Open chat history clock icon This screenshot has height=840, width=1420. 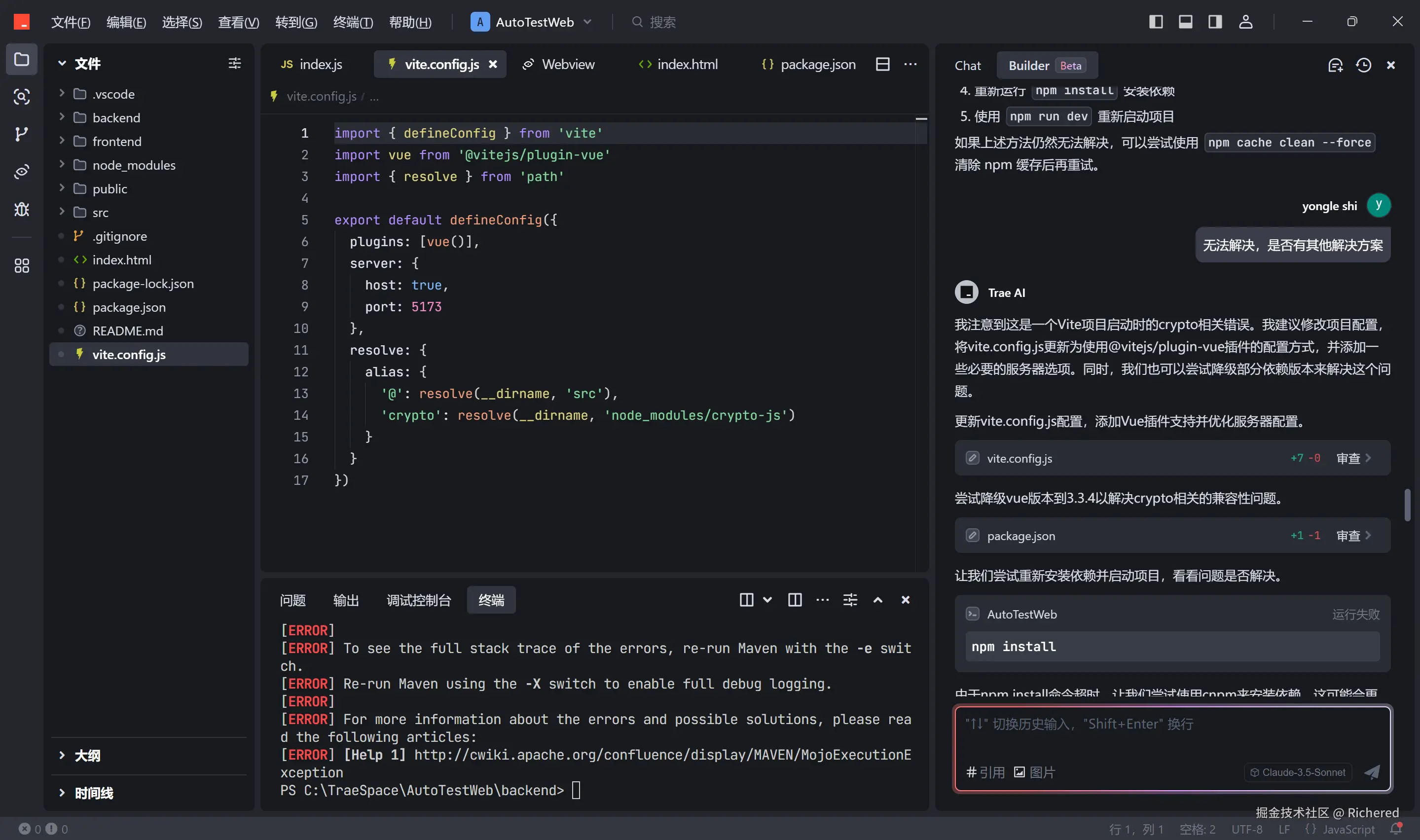(1363, 65)
